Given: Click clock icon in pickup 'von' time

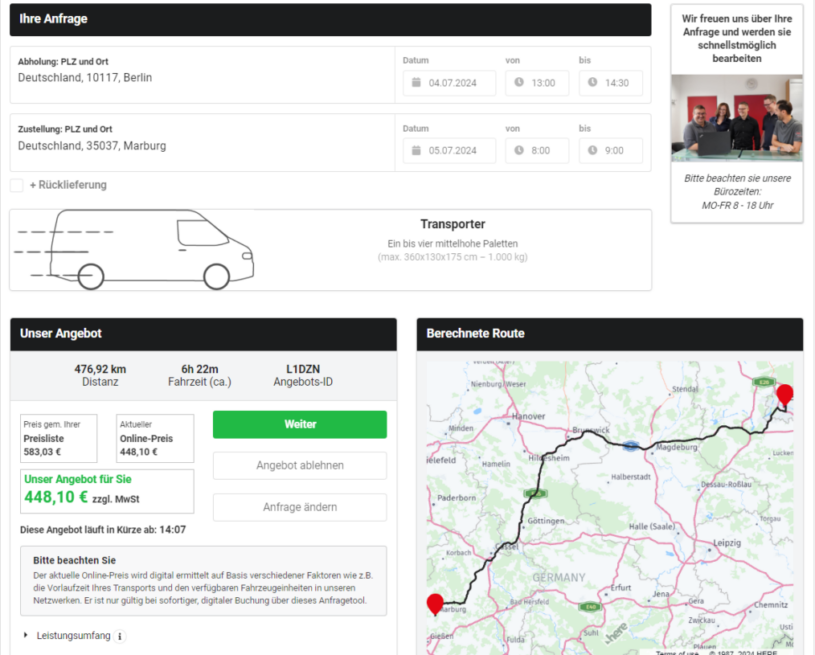Looking at the screenshot, I should (519, 83).
